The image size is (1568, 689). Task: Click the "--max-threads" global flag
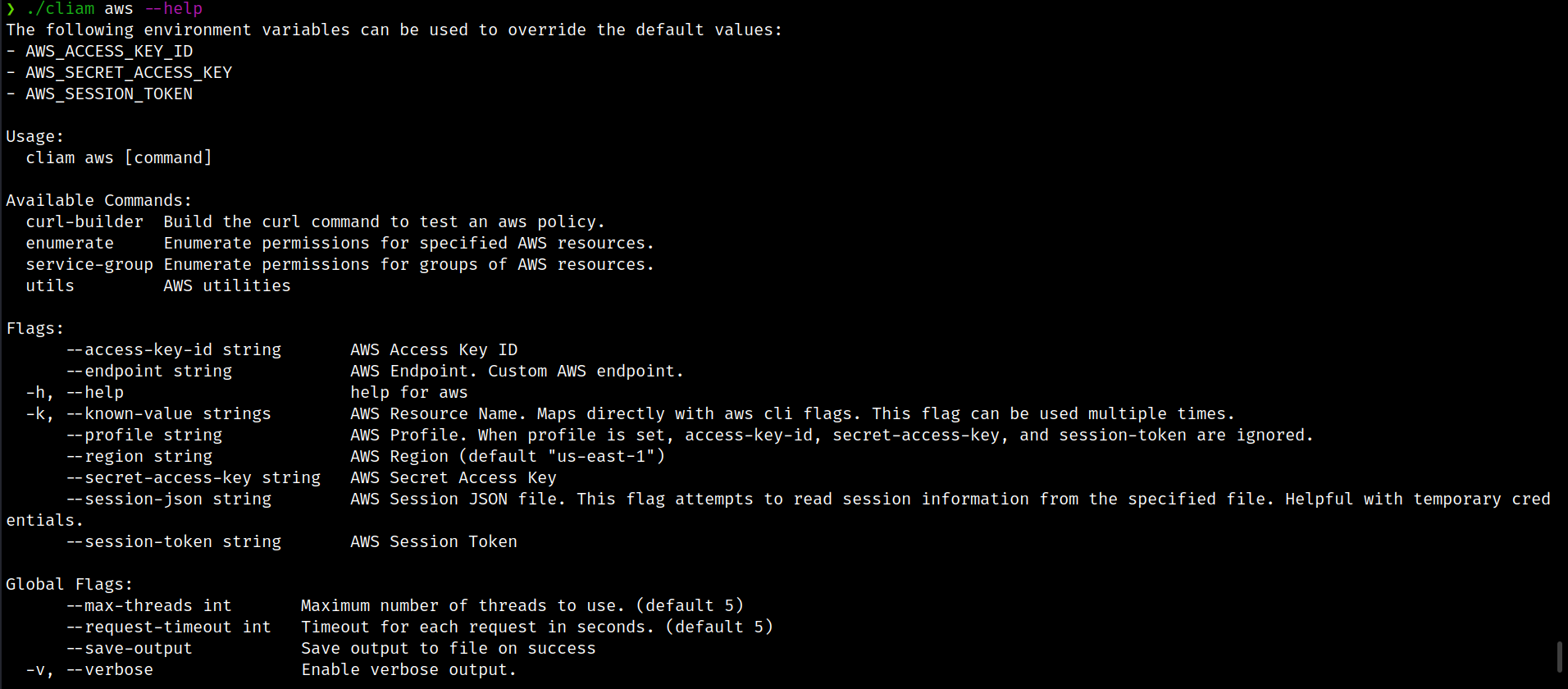(x=130, y=606)
